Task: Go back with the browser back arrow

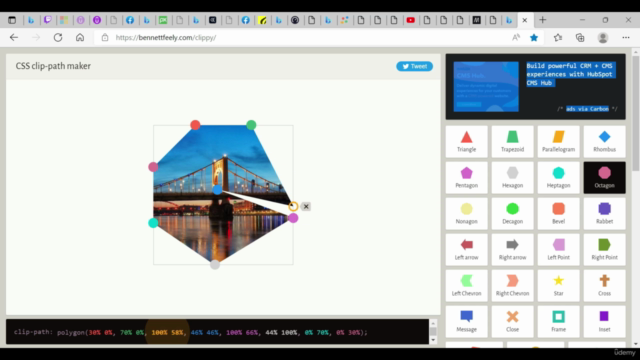Action: click(14, 38)
